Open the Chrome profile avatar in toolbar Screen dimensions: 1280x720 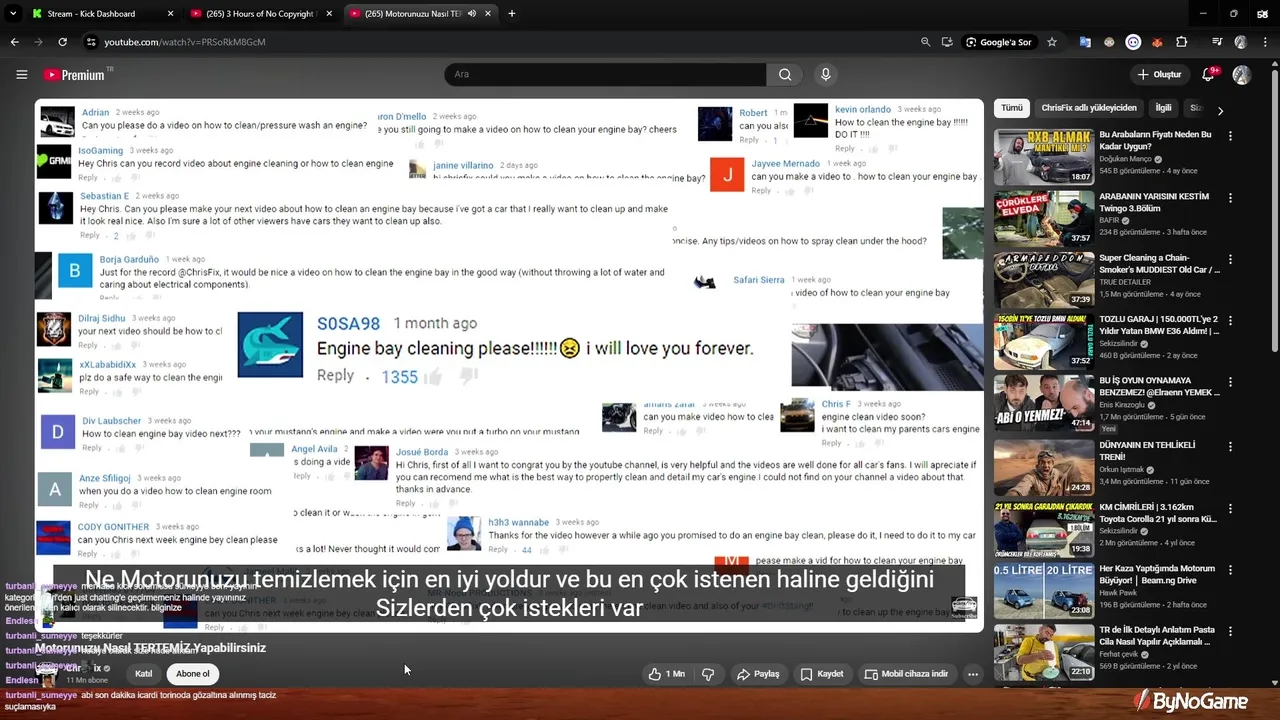coord(1241,42)
